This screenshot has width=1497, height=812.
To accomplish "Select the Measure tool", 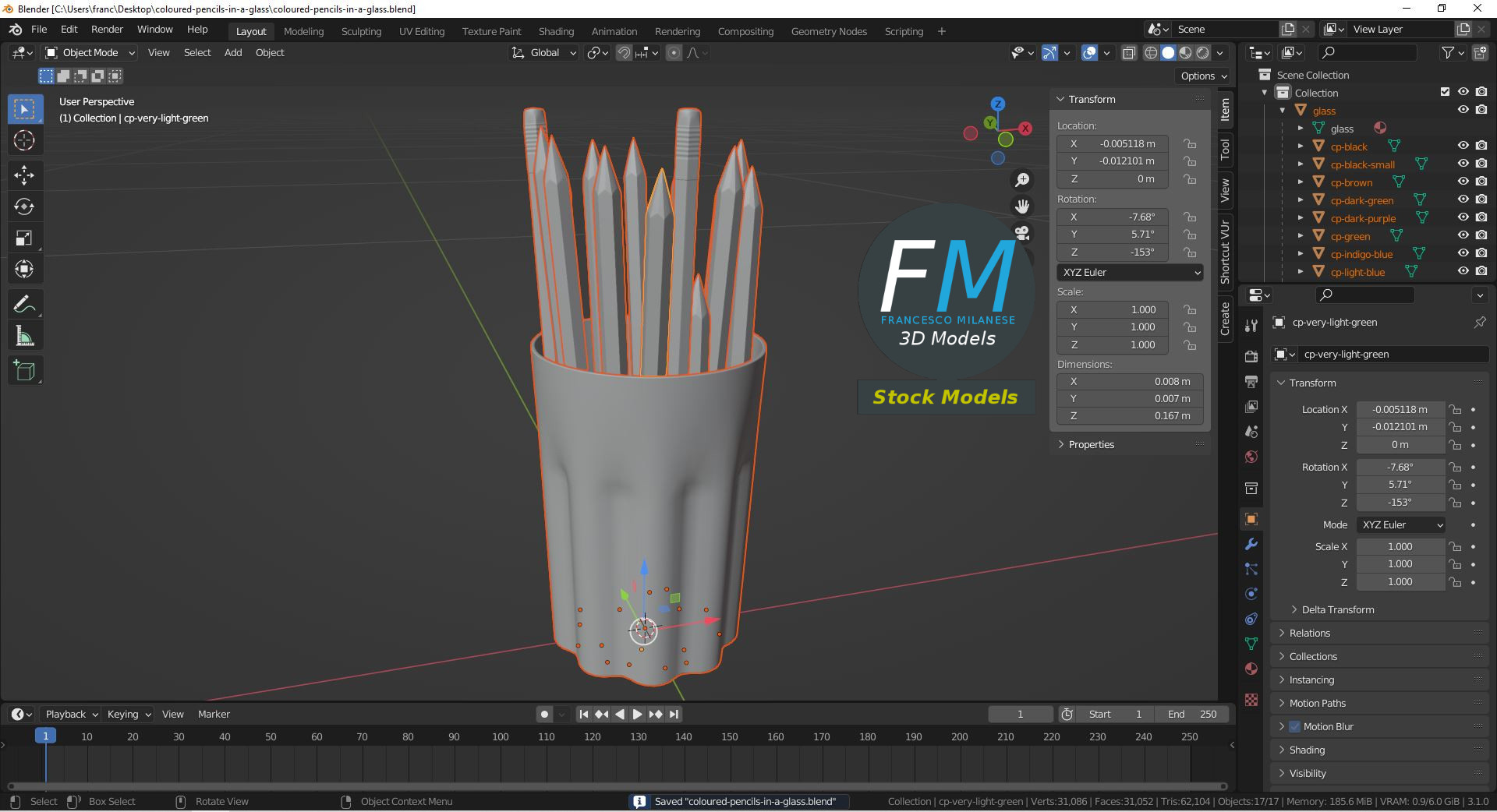I will click(24, 336).
